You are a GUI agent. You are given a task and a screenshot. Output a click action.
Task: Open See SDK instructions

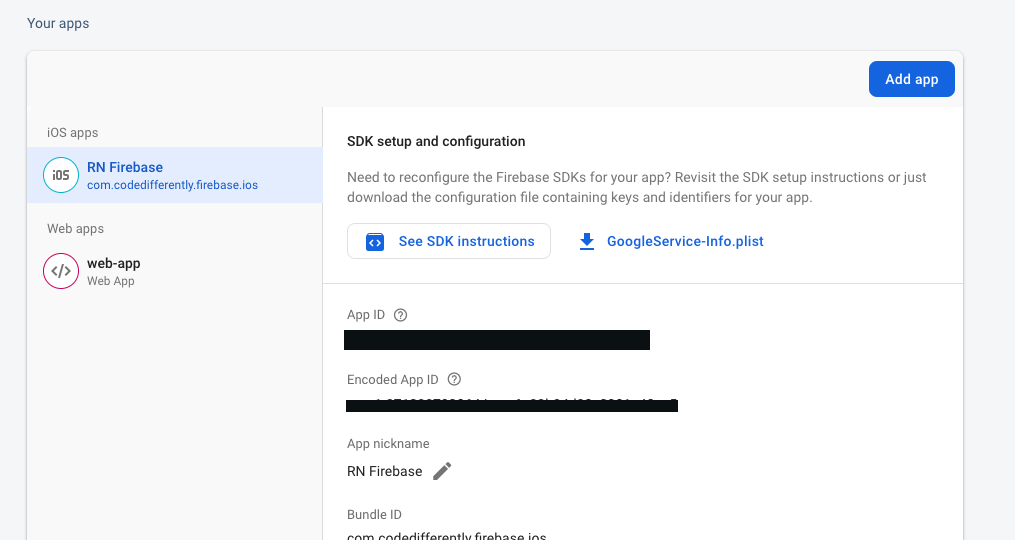[x=449, y=241]
